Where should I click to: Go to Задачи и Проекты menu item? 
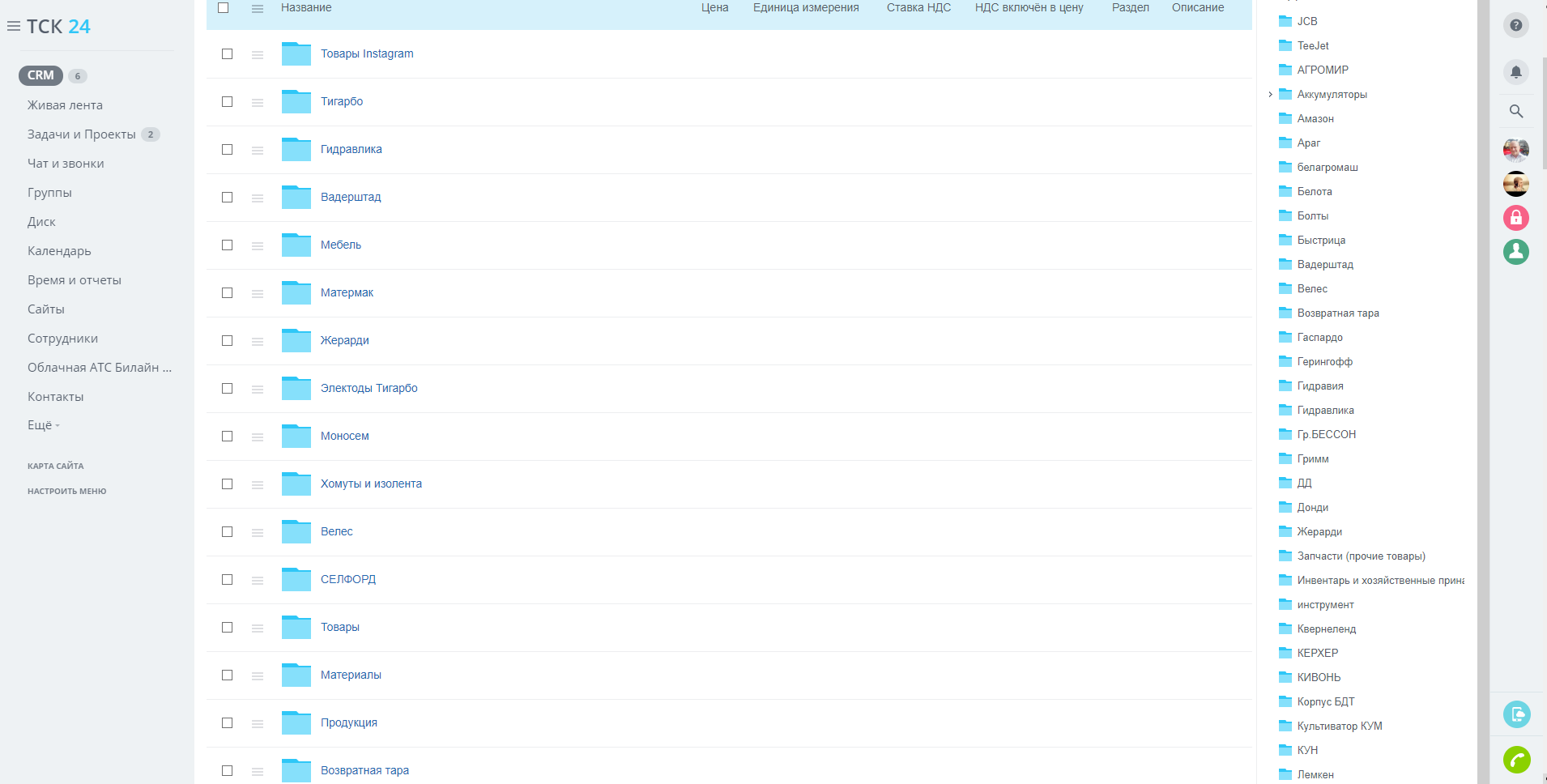point(81,134)
